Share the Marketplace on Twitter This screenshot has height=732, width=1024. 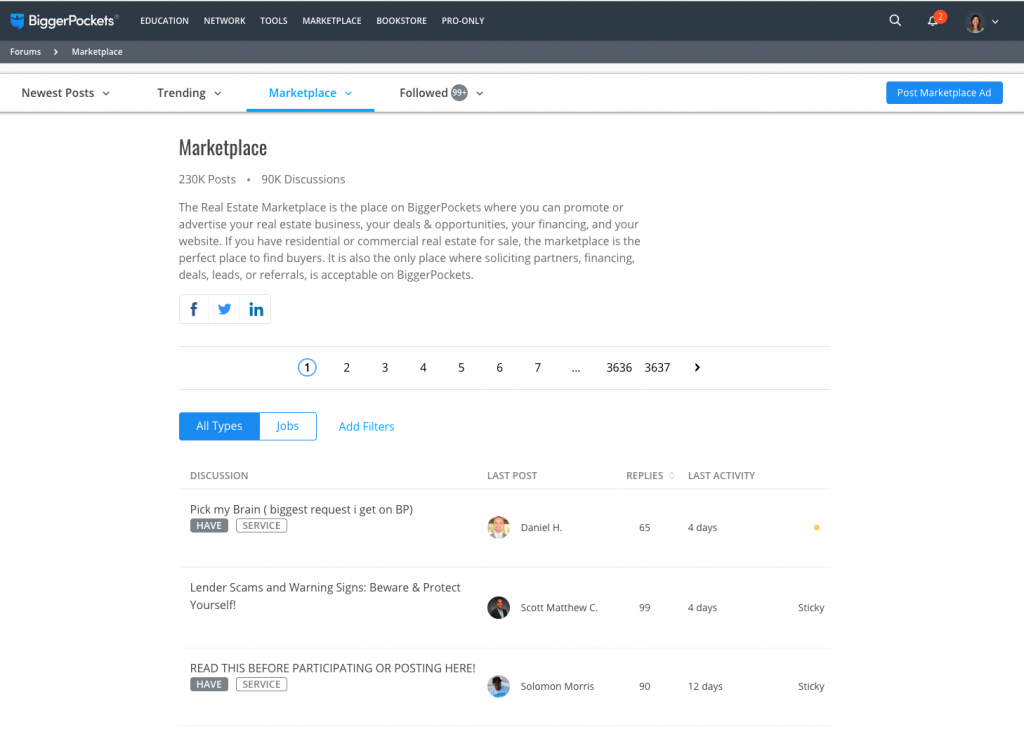point(225,309)
